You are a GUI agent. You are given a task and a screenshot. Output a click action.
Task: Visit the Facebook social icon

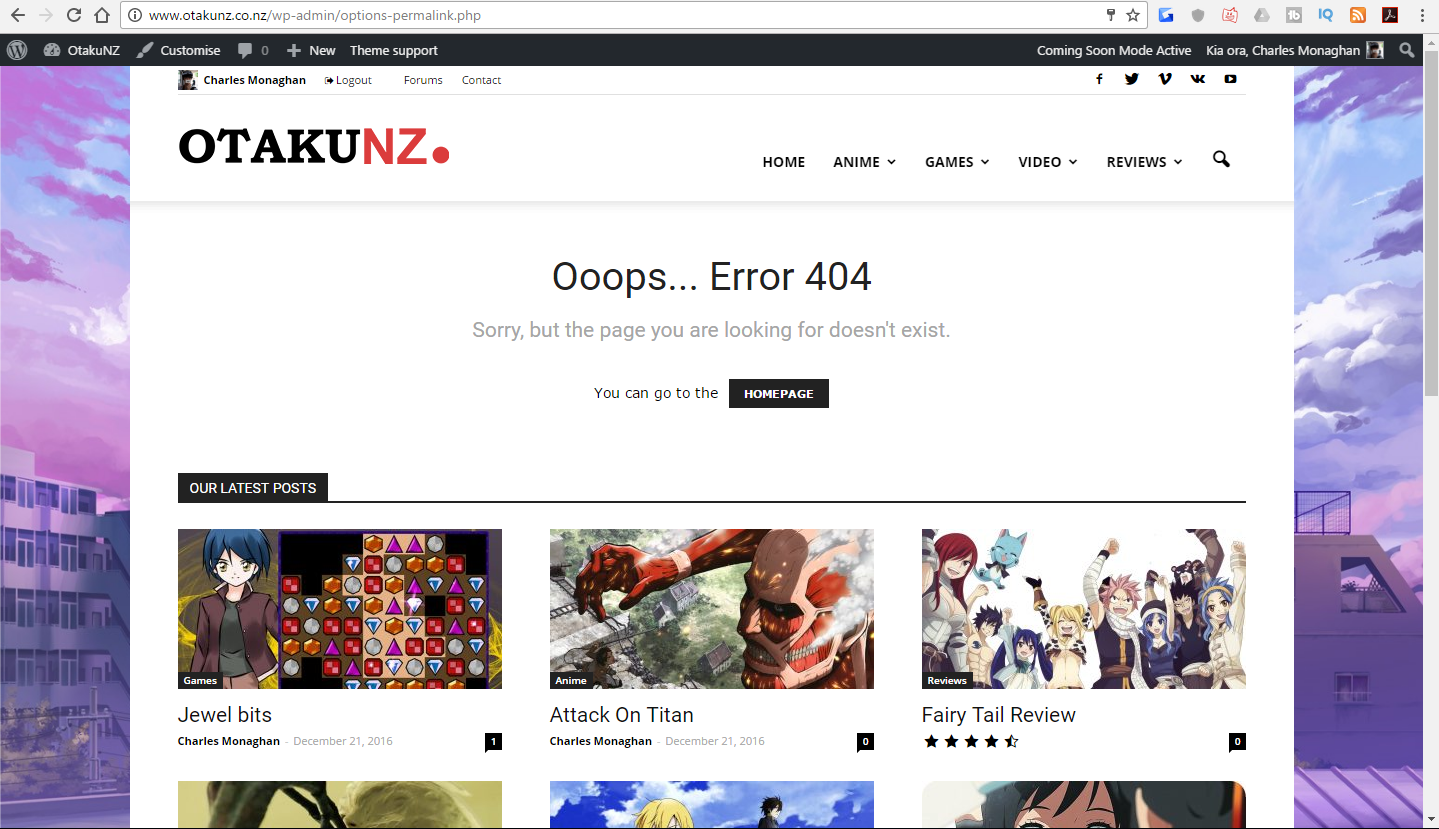1099,79
